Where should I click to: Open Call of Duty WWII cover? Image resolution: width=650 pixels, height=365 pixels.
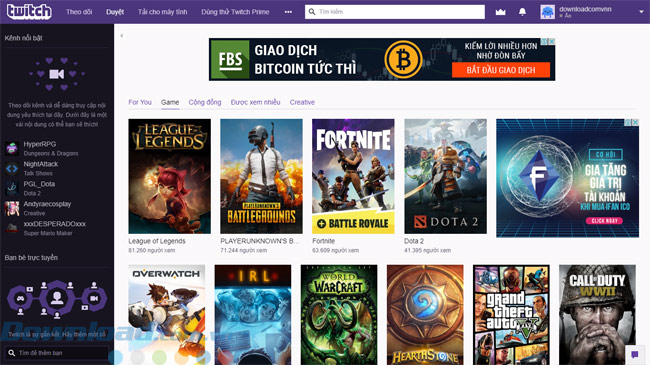[x=597, y=315]
